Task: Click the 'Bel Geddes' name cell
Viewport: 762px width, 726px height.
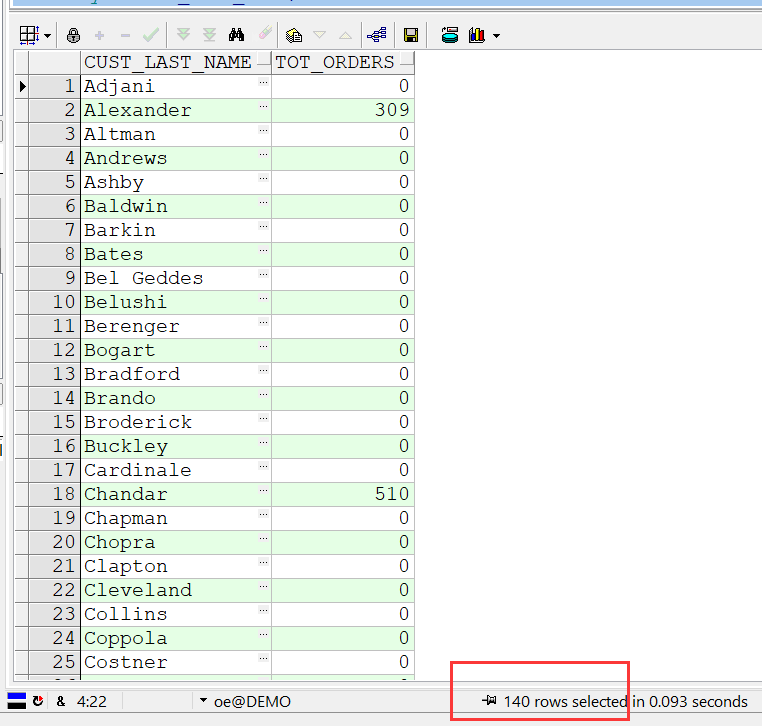Action: (x=176, y=278)
